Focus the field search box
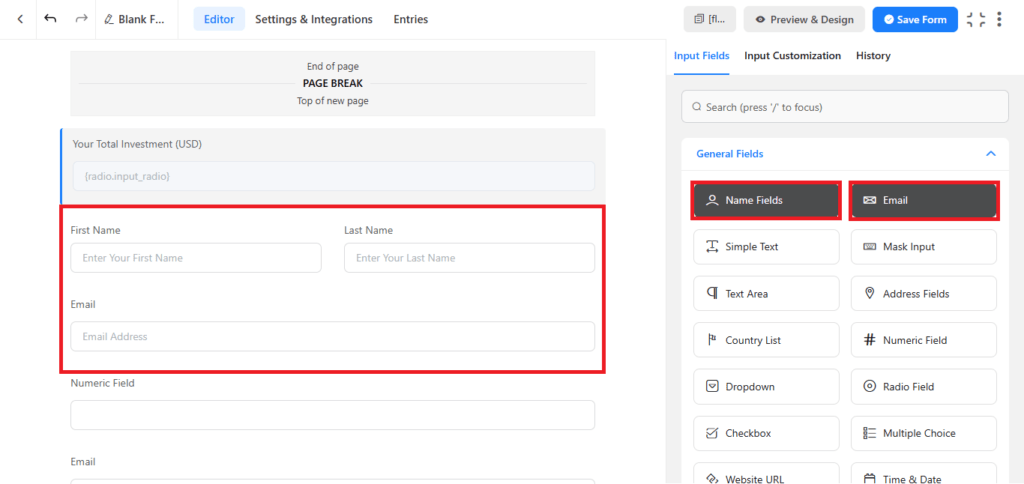Image resolution: width=1024 pixels, height=484 pixels. point(845,106)
